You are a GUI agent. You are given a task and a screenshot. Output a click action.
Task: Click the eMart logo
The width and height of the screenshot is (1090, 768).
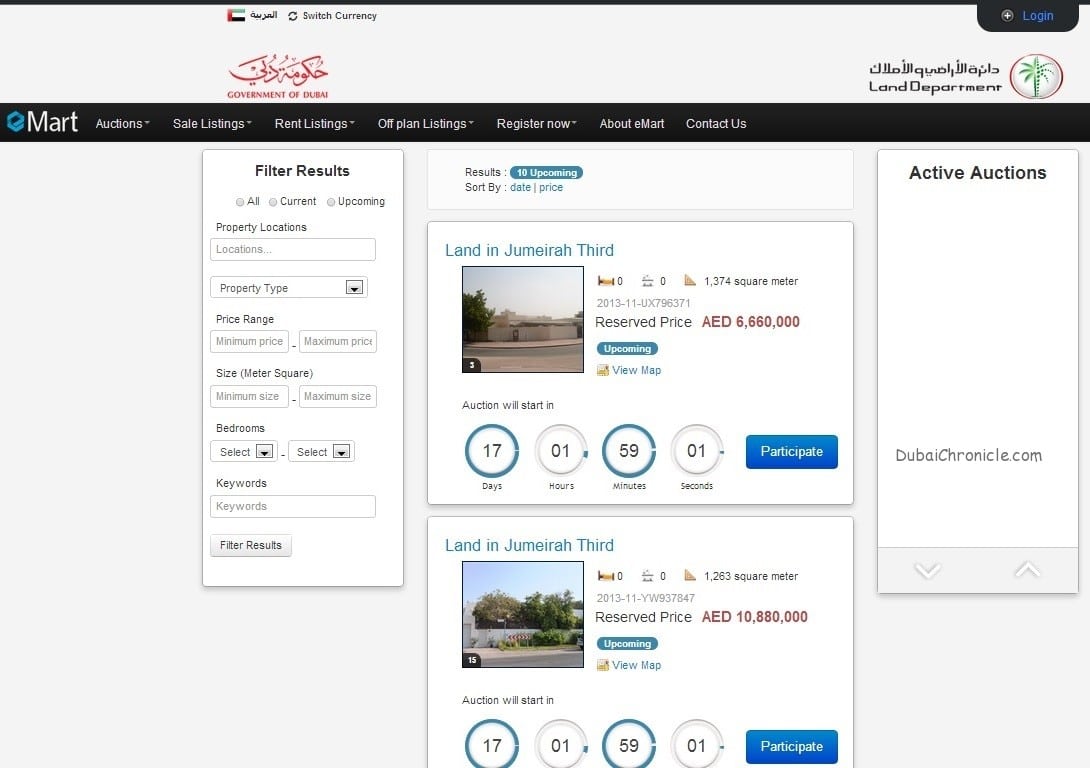tap(42, 122)
